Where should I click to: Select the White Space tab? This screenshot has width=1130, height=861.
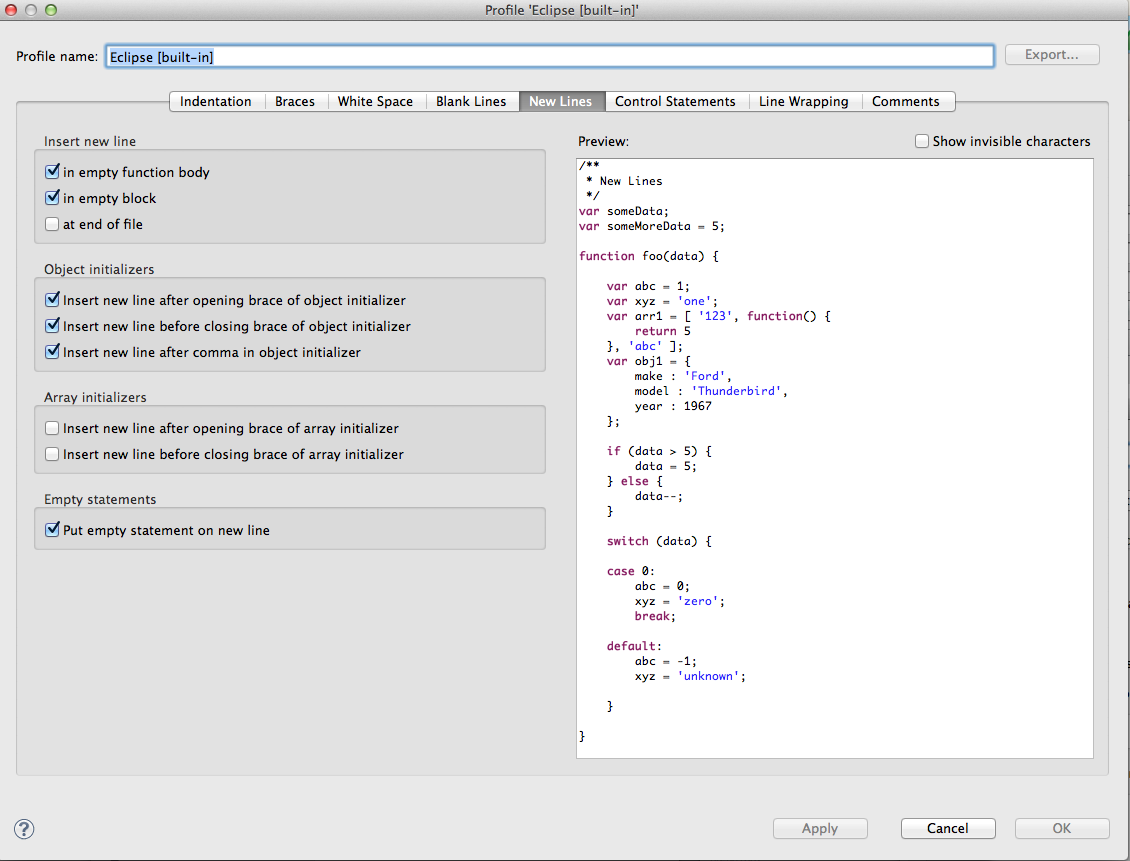pos(375,102)
